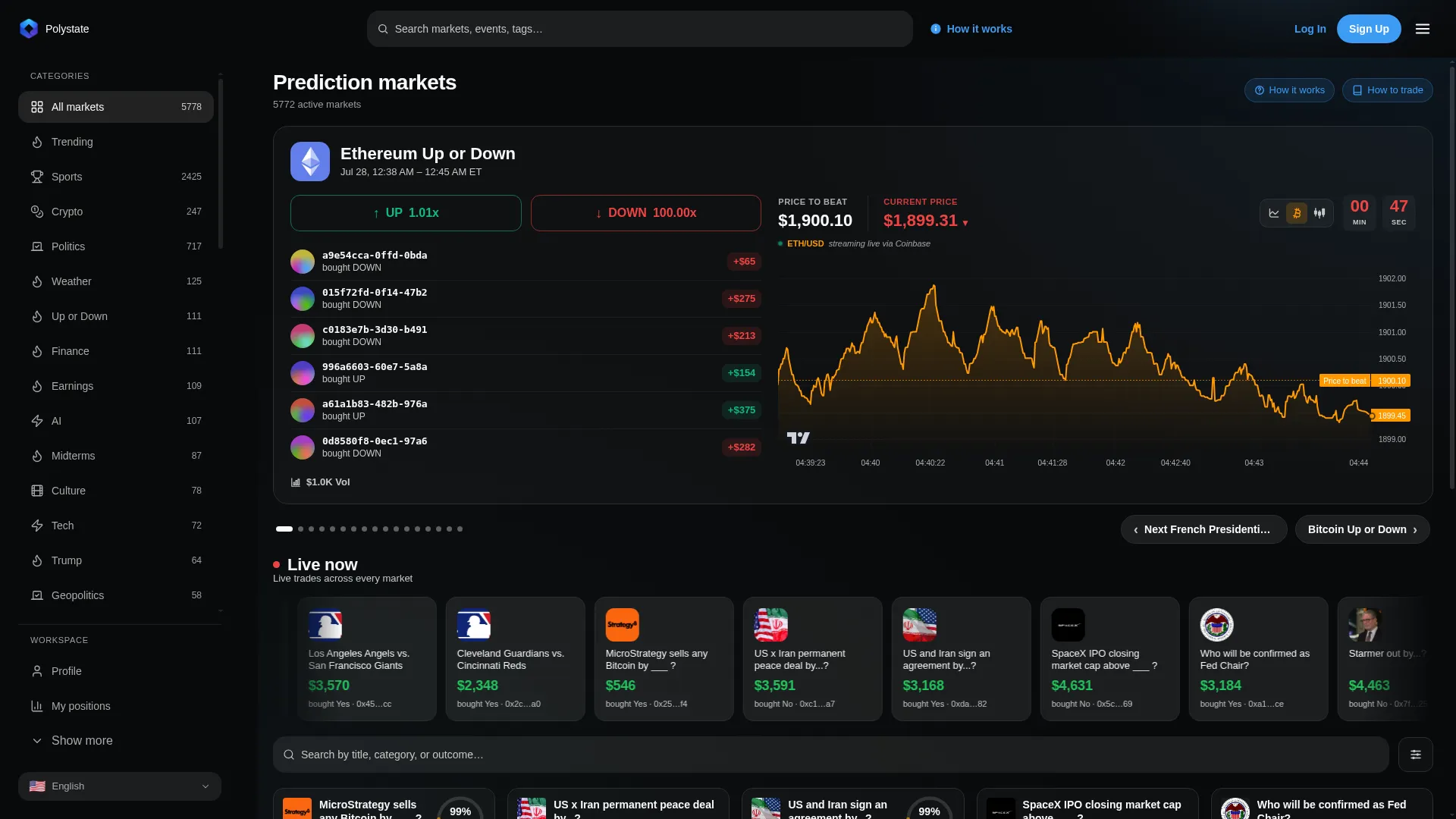1456x819 pixels.
Task: Choose the UP 1.01x outcome
Action: 406,213
